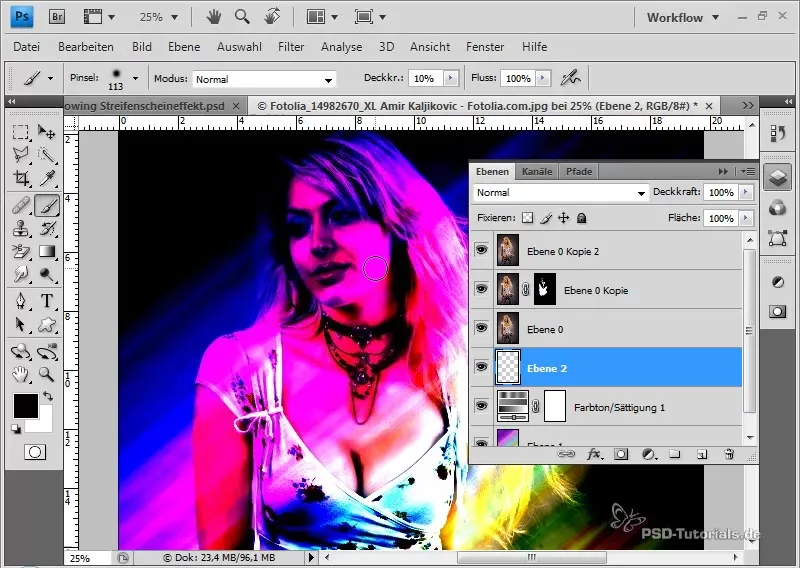Select the Gradient tool
This screenshot has width=800, height=568.
point(47,252)
